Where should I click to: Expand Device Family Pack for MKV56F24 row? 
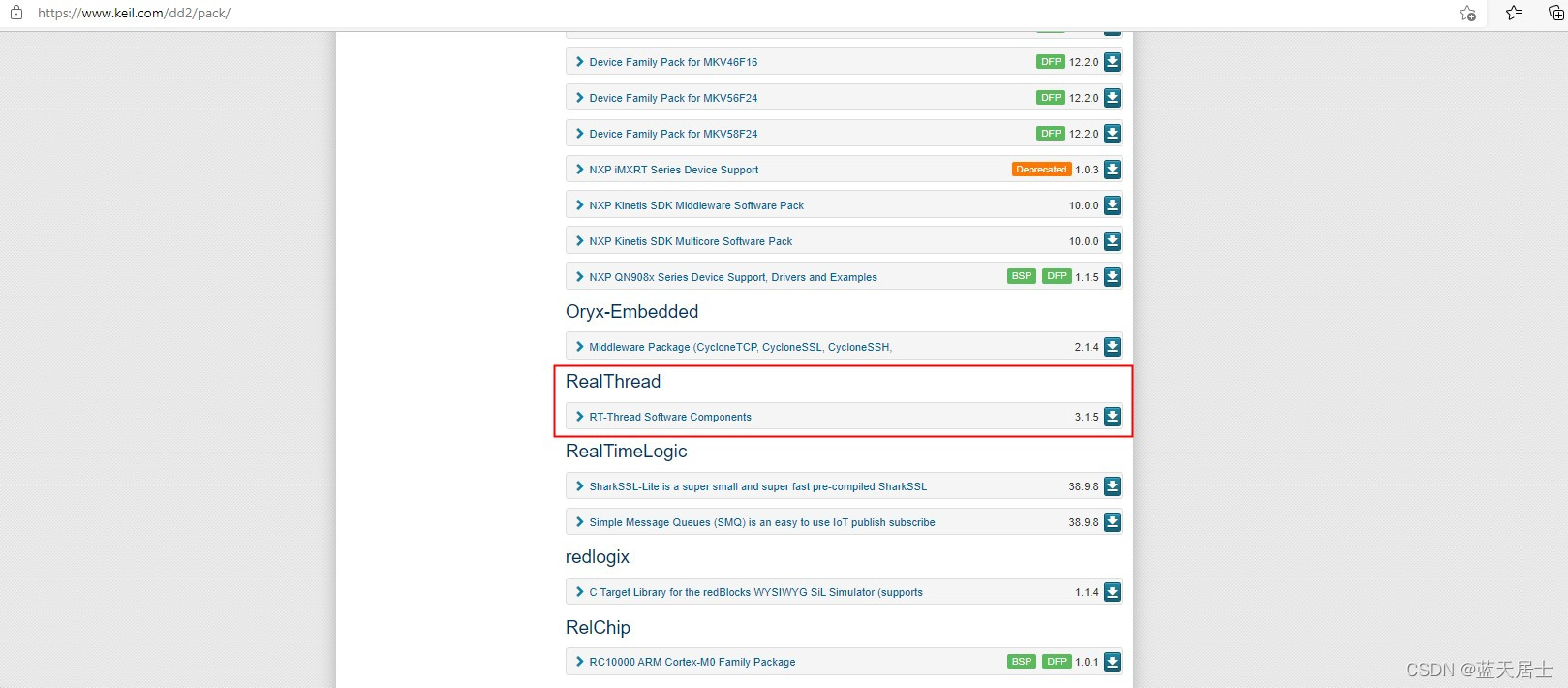click(x=579, y=98)
